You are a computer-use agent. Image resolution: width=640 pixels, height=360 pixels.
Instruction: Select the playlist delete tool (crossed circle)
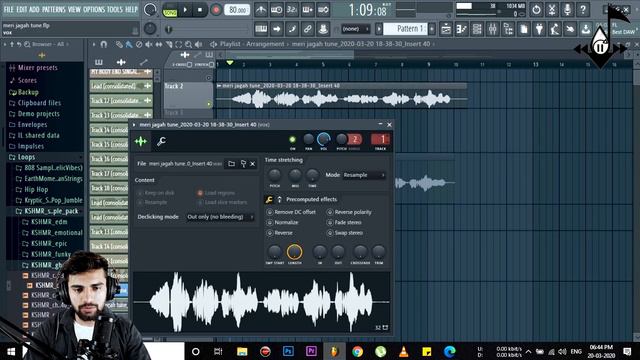pos(139,44)
